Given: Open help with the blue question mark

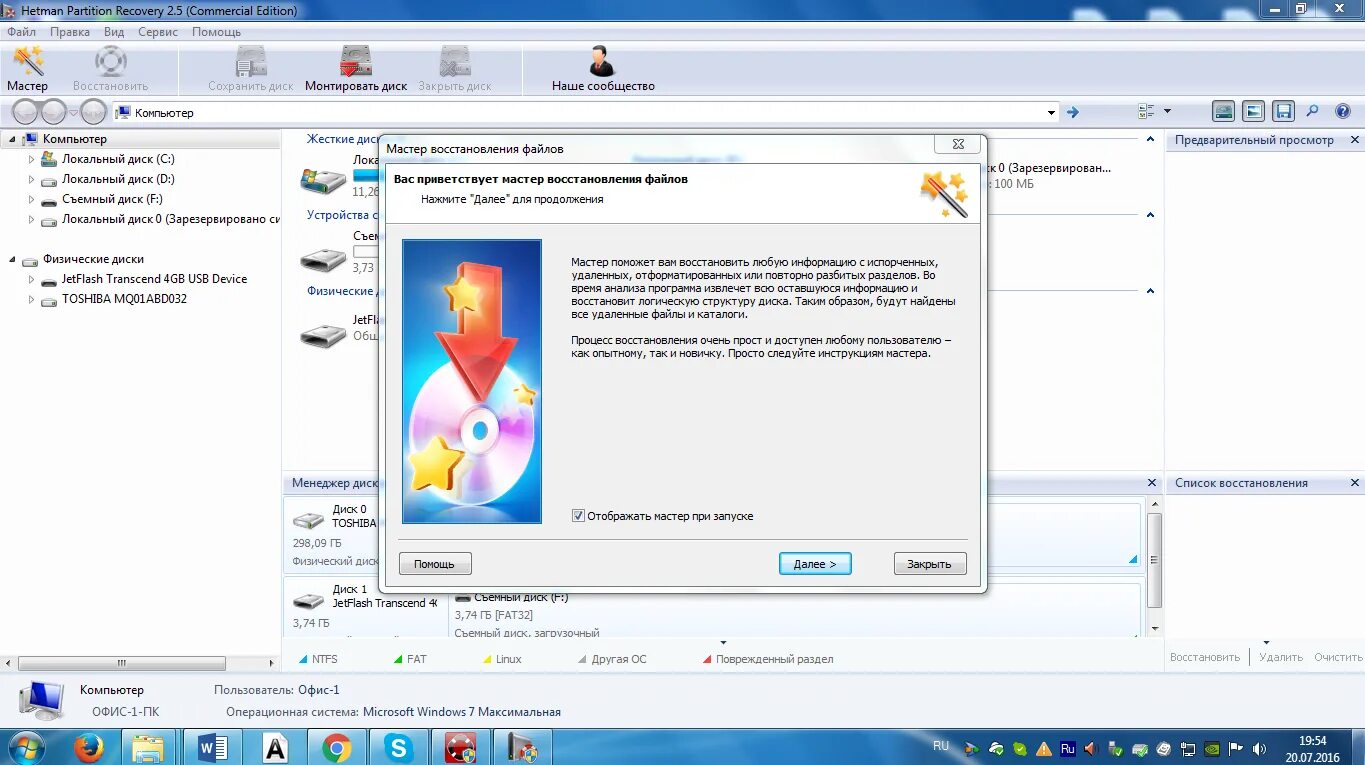Looking at the screenshot, I should 1343,112.
